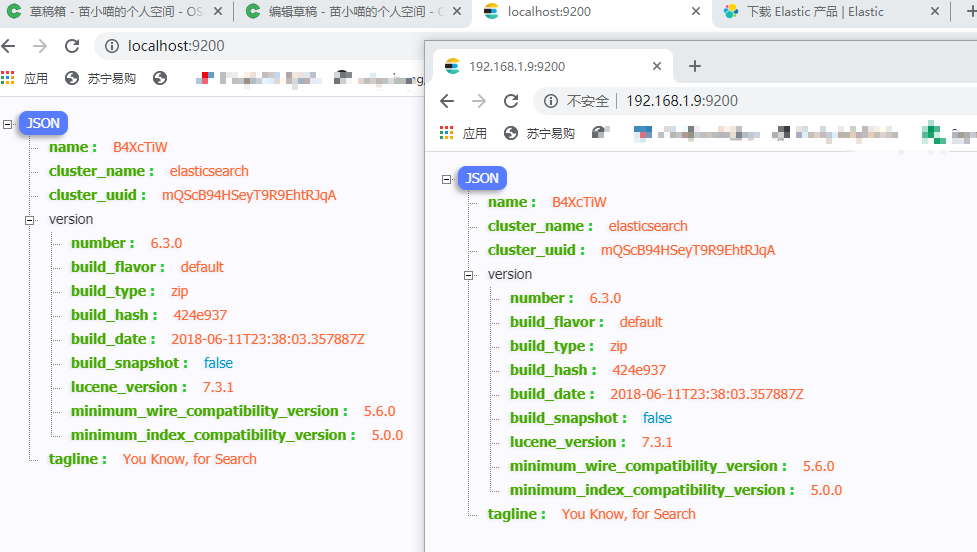This screenshot has width=977, height=552.
Task: Select the cluster_uuid value in the left window
Action: [x=249, y=195]
